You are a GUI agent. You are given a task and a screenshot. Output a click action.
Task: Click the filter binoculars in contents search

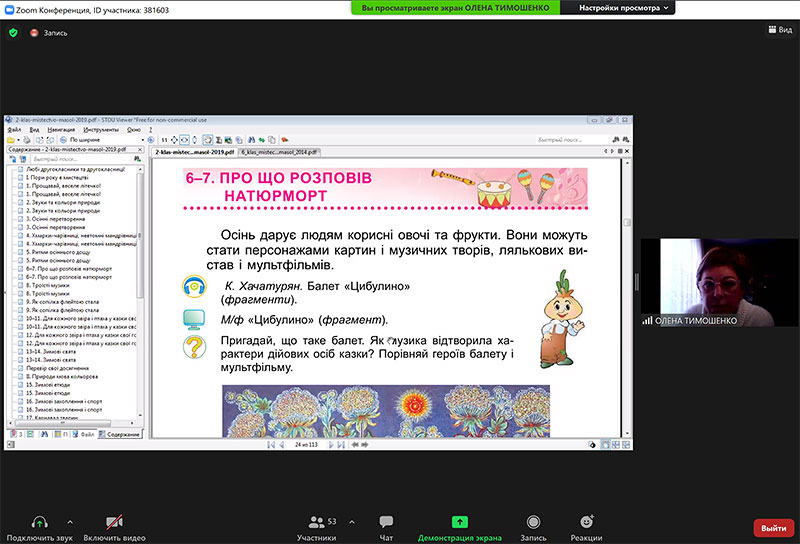[x=137, y=159]
